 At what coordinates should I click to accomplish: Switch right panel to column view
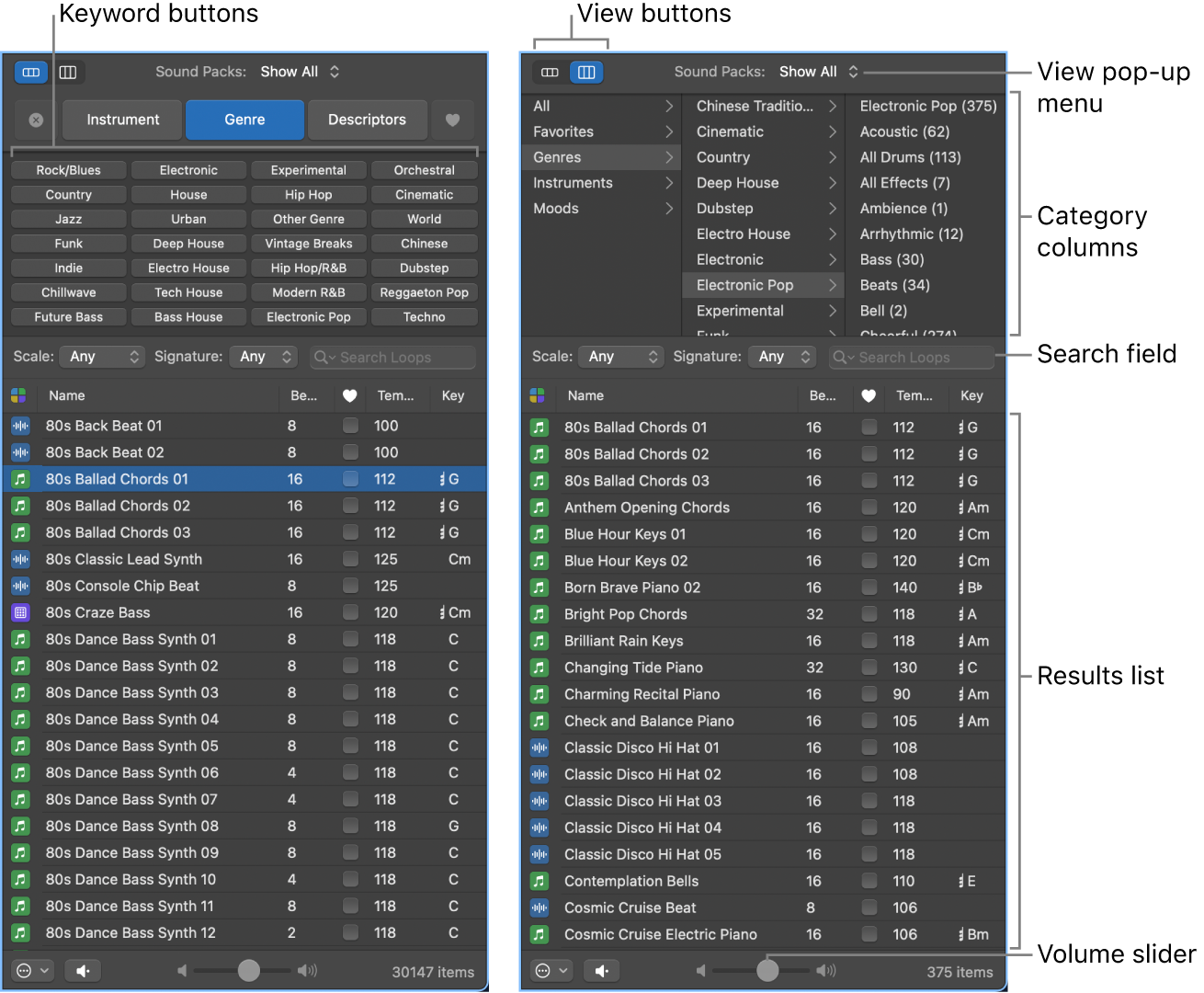pyautogui.click(x=586, y=72)
